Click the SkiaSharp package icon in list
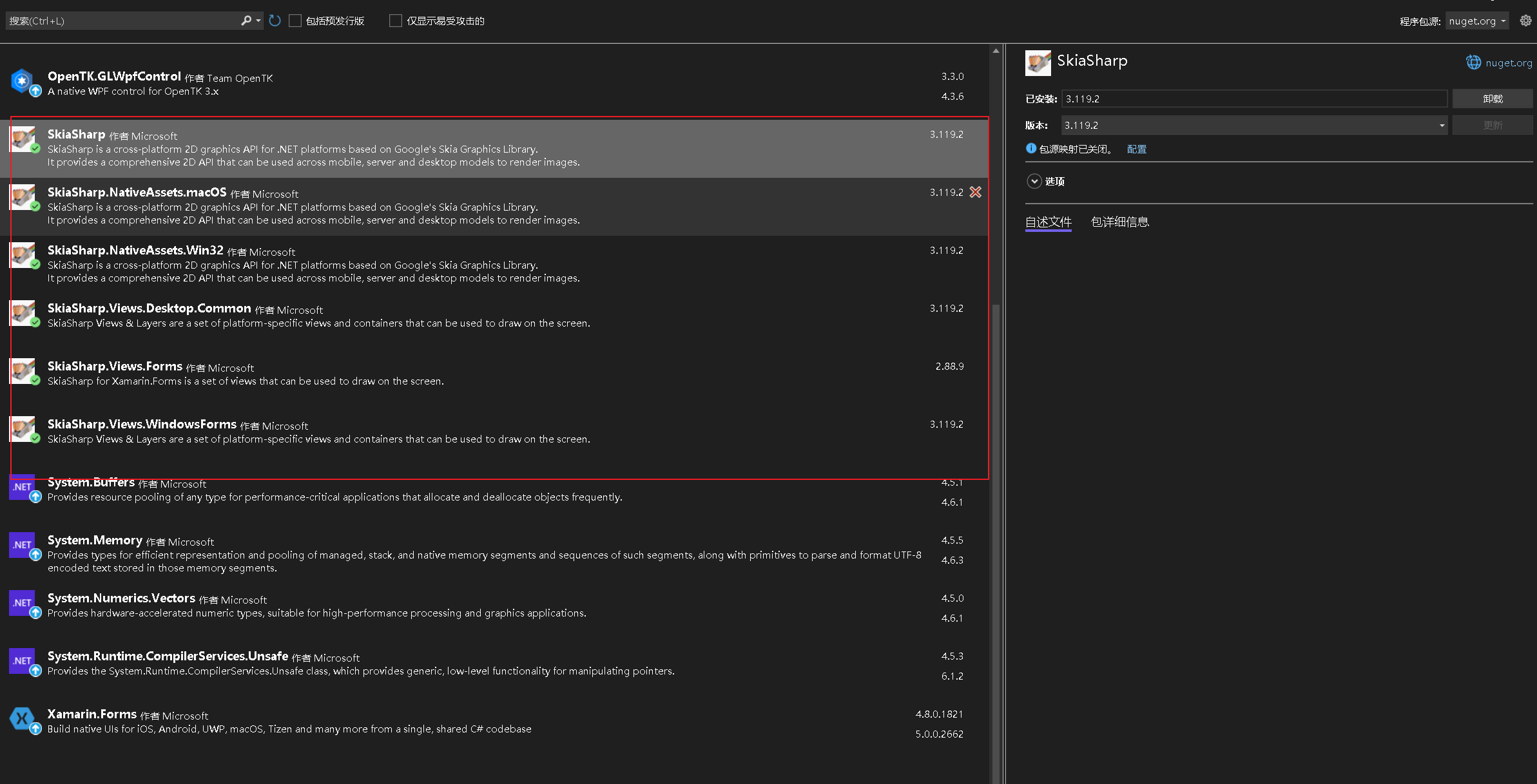Screen dimensions: 1537x784 23,139
